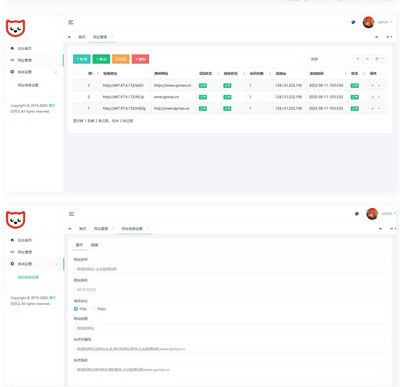Click target URL www.qymao.cn in row 2
Viewport: 400px width, 387px height.
click(166, 97)
